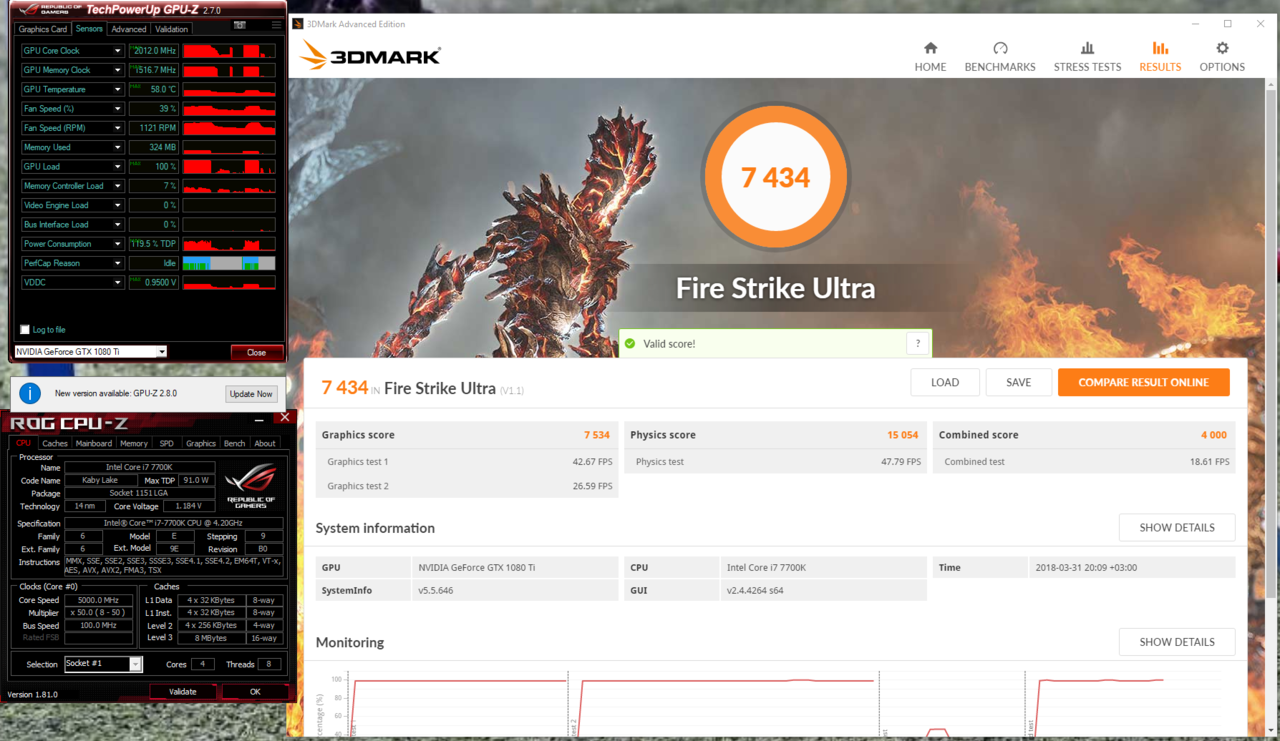This screenshot has width=1280, height=741.
Task: Open GPU Memory Clock sensor dropdown
Action: (x=117, y=70)
